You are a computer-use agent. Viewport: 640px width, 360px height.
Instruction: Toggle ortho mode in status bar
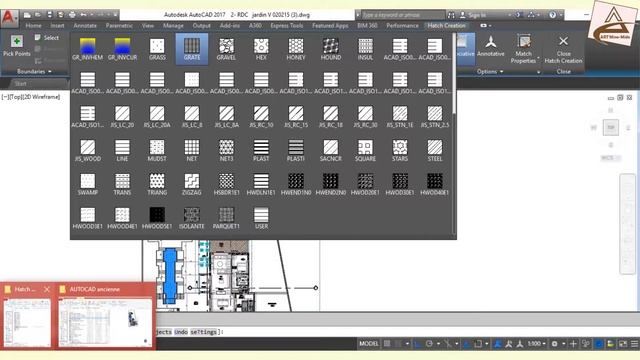click(x=418, y=344)
